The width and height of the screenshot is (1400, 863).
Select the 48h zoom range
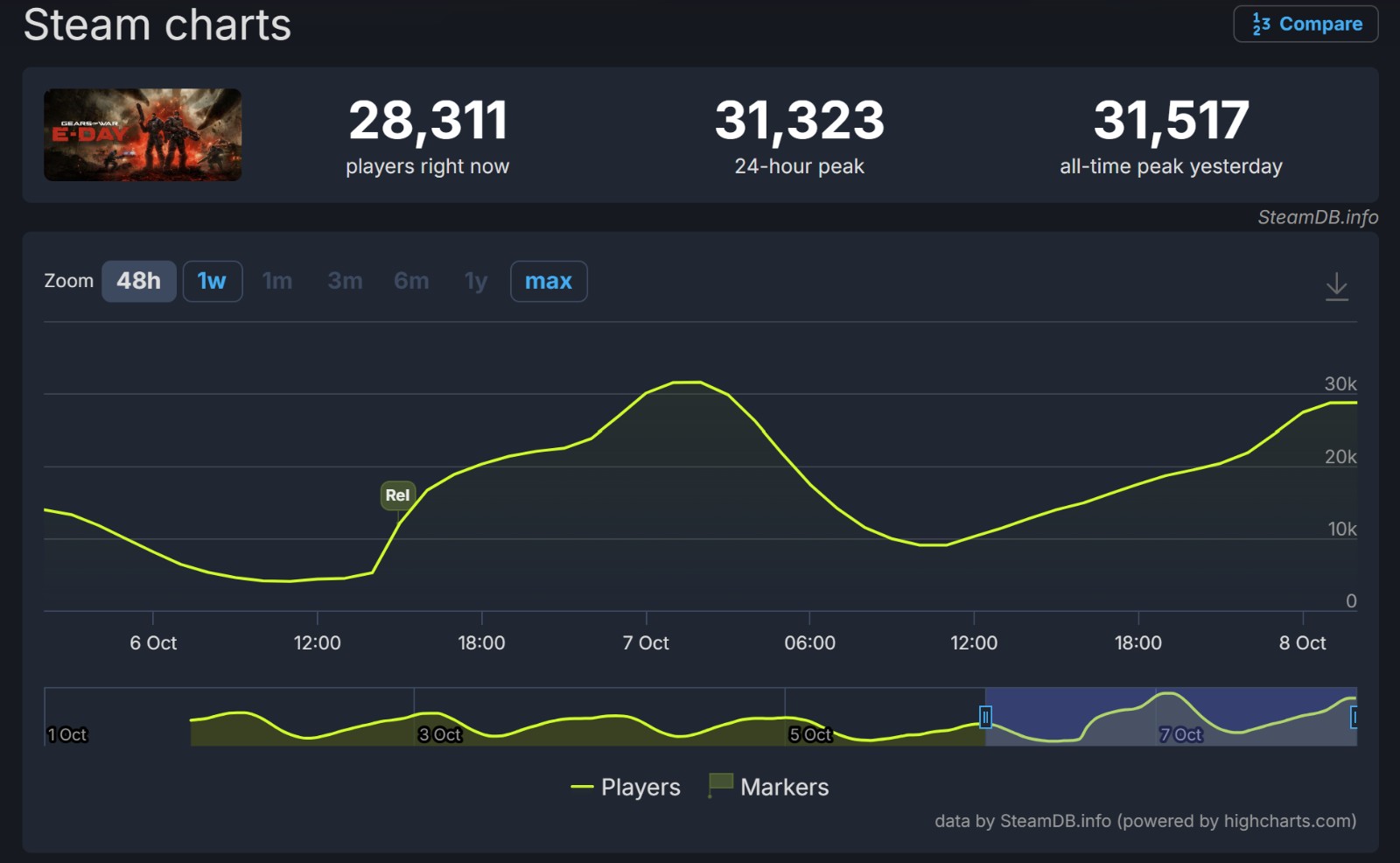pyautogui.click(x=139, y=281)
